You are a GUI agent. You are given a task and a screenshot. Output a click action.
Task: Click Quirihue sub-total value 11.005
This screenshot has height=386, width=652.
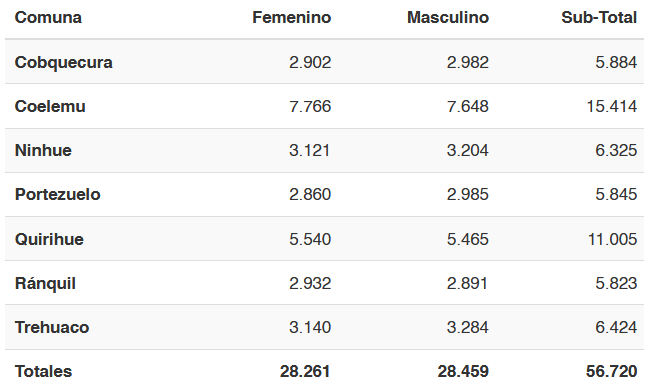pos(612,239)
